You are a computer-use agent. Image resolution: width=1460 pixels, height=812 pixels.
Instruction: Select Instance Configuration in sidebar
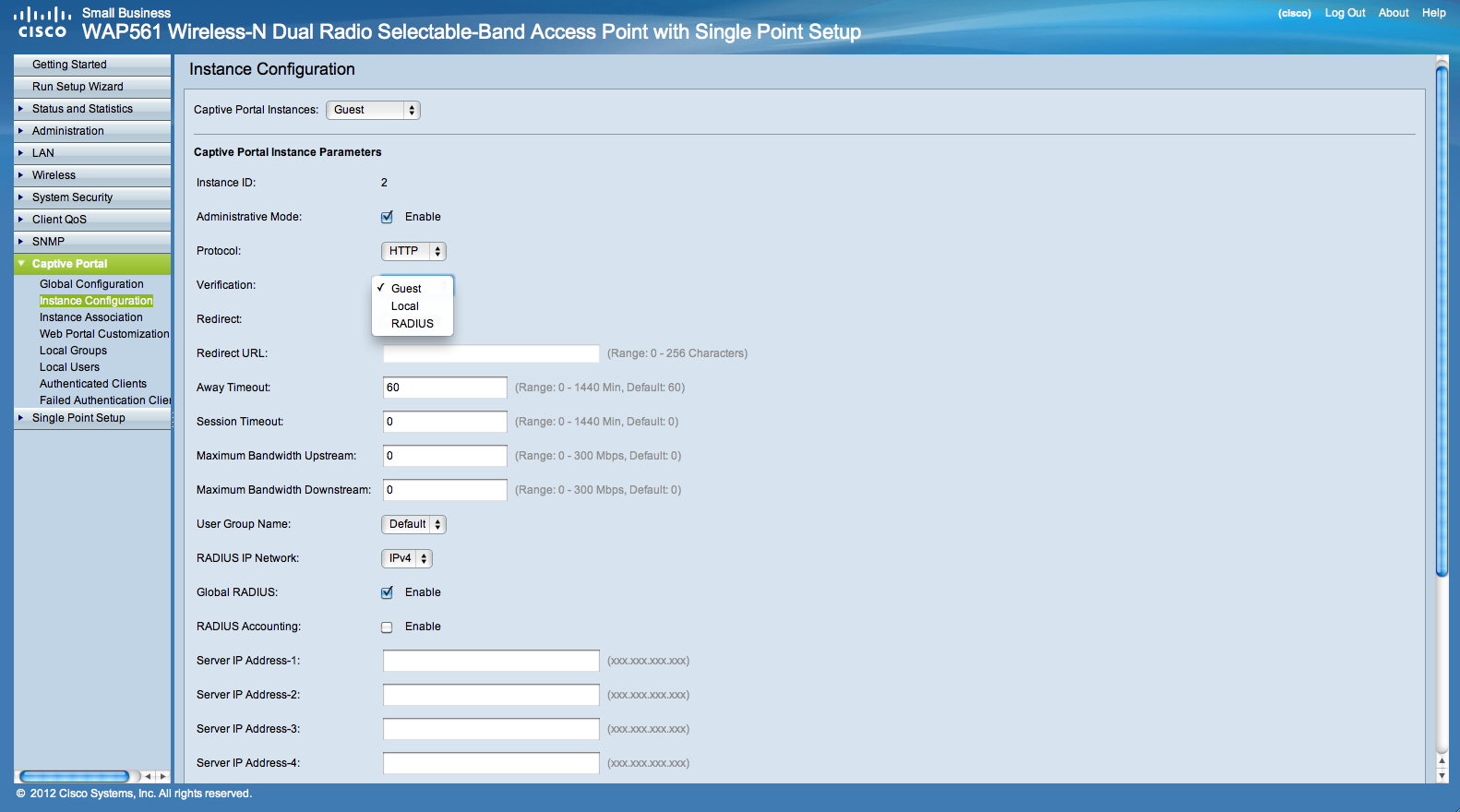tap(96, 301)
